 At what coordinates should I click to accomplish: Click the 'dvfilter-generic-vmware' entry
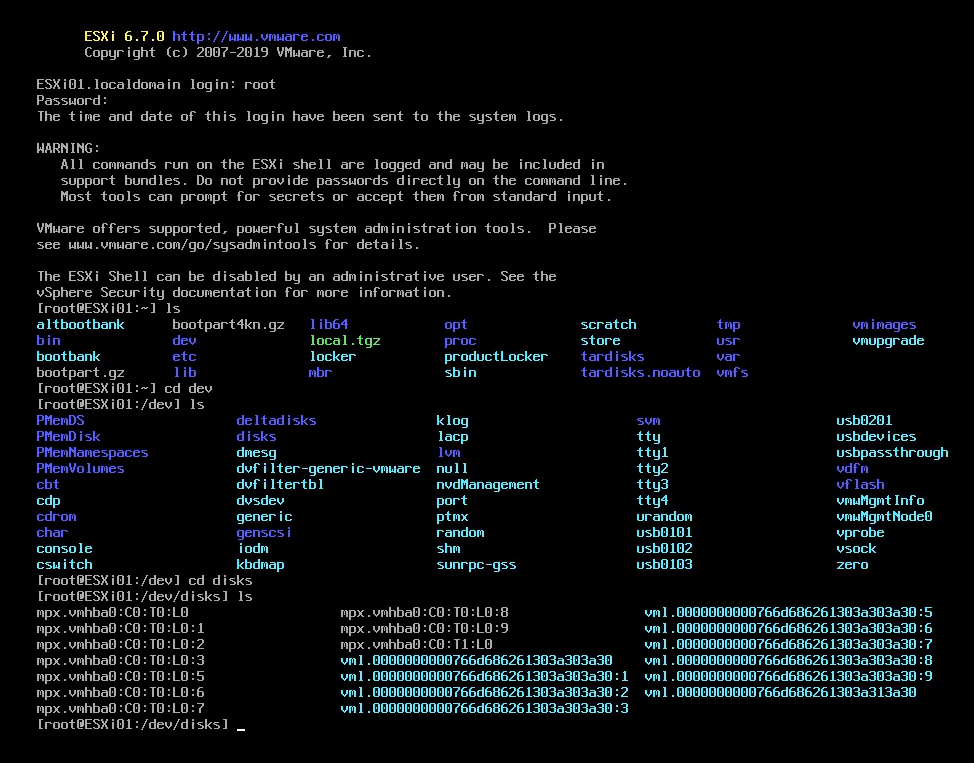(x=328, y=468)
